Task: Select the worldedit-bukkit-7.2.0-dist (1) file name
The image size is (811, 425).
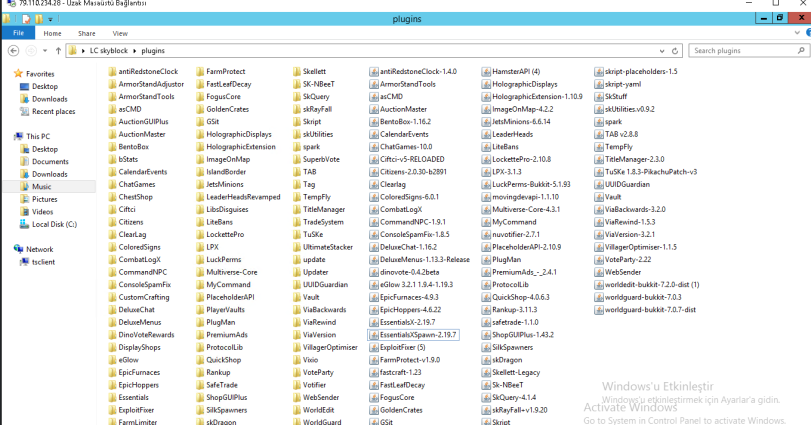Action: [652, 285]
